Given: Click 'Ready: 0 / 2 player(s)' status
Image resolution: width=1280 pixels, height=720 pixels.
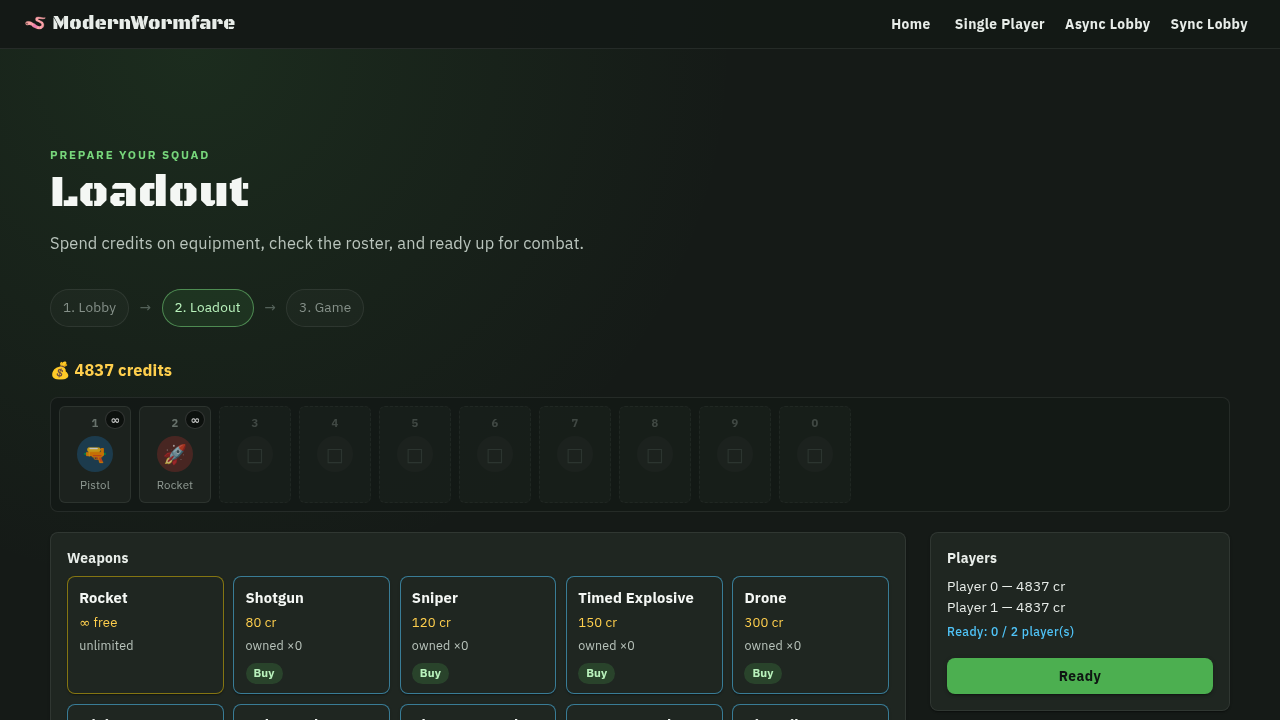Looking at the screenshot, I should pyautogui.click(x=1010, y=632).
